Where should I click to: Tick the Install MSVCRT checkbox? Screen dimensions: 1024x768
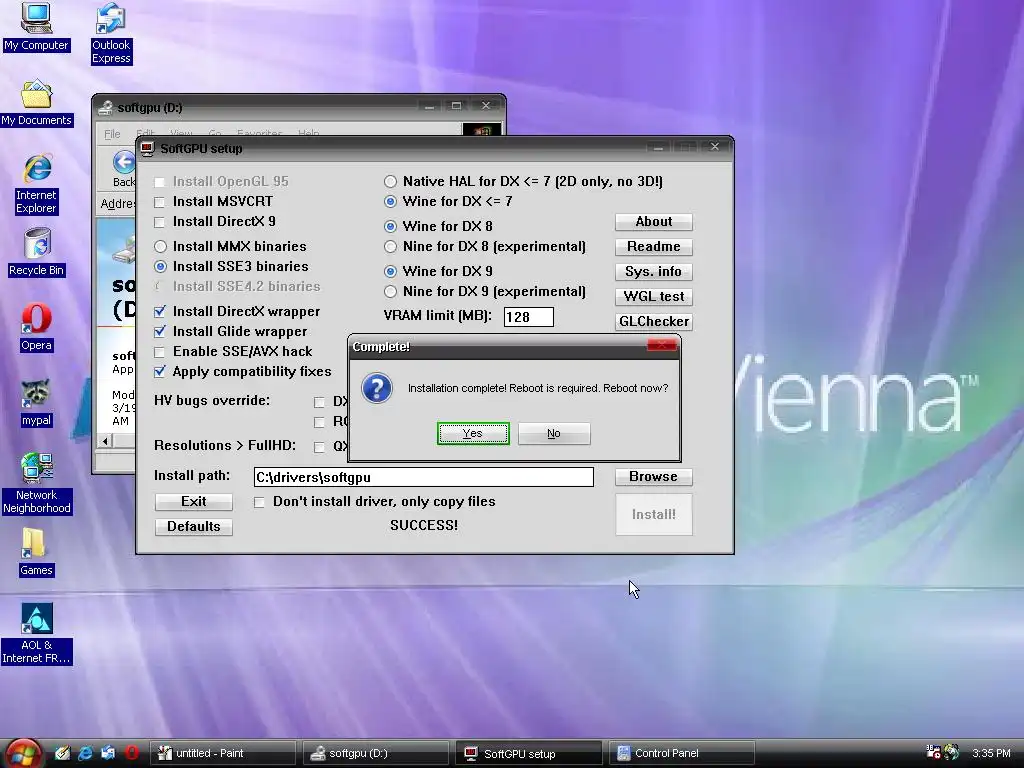coord(159,202)
